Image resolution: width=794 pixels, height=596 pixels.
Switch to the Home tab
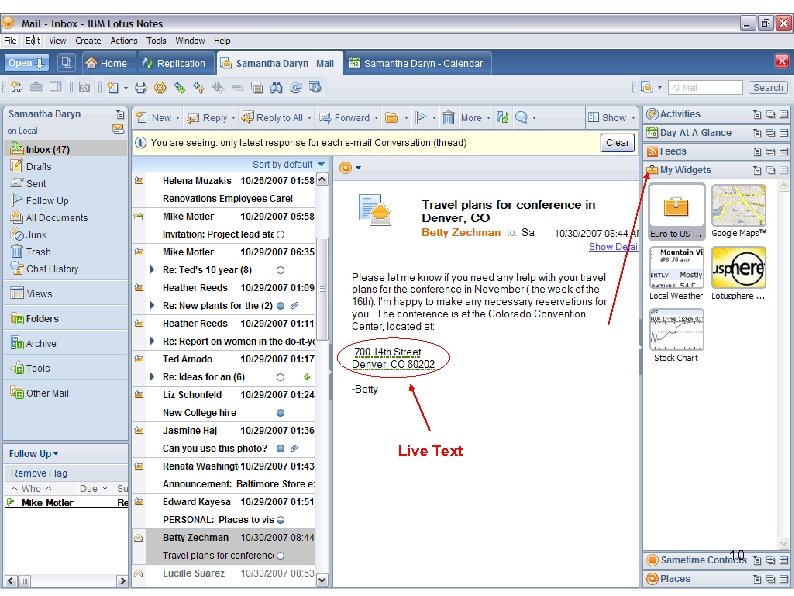106,63
